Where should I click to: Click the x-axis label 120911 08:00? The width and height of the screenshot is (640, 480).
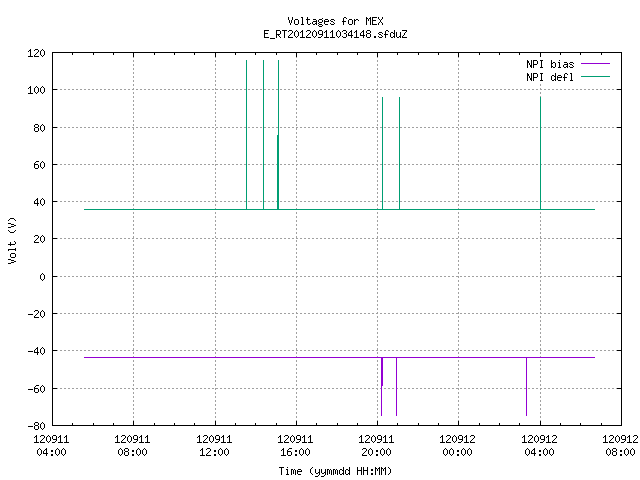point(132,446)
